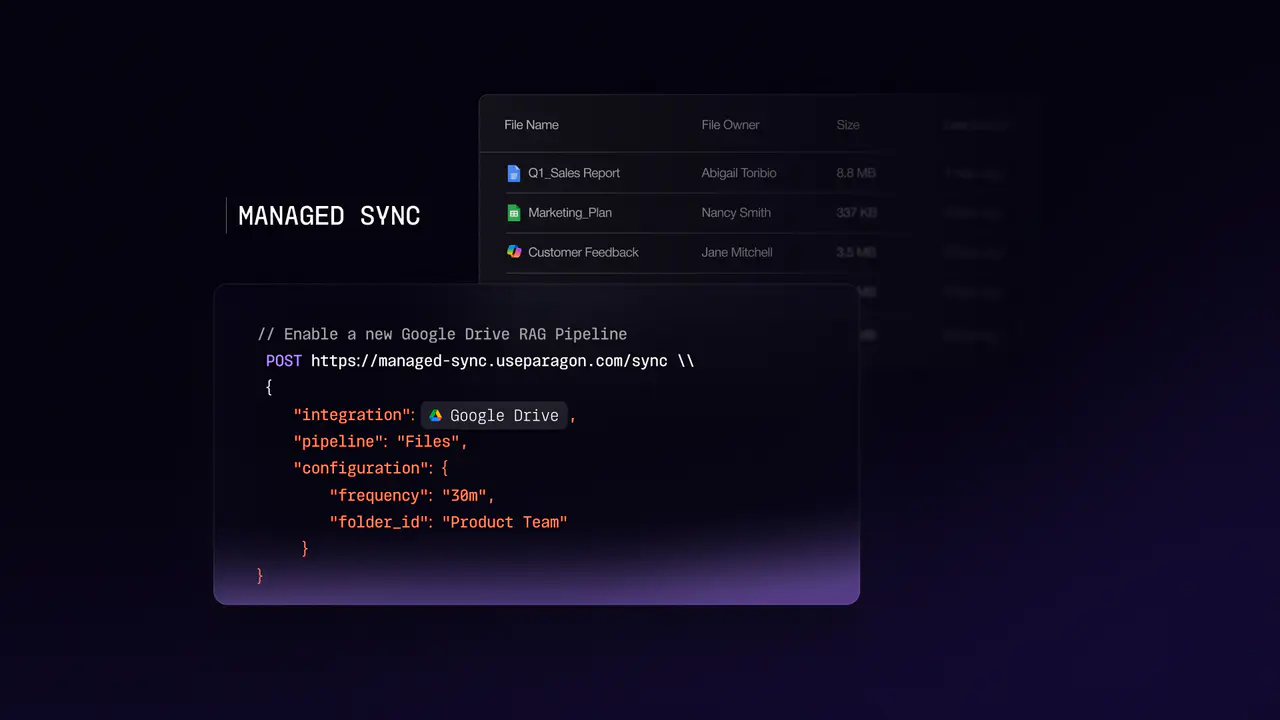The image size is (1280, 720).
Task: Click the Google Drive value text
Action: [x=504, y=415]
